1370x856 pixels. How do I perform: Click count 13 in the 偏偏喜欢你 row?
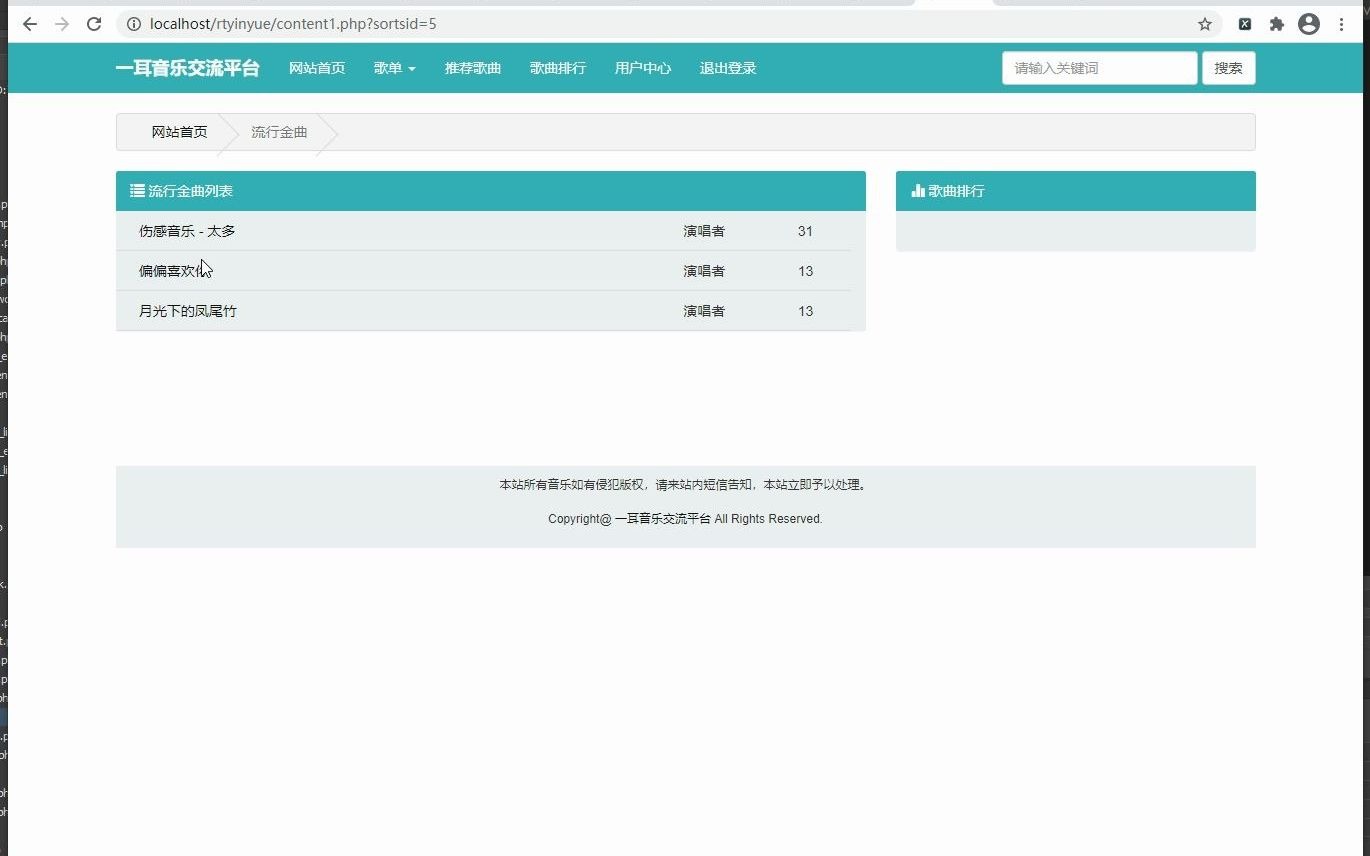805,271
